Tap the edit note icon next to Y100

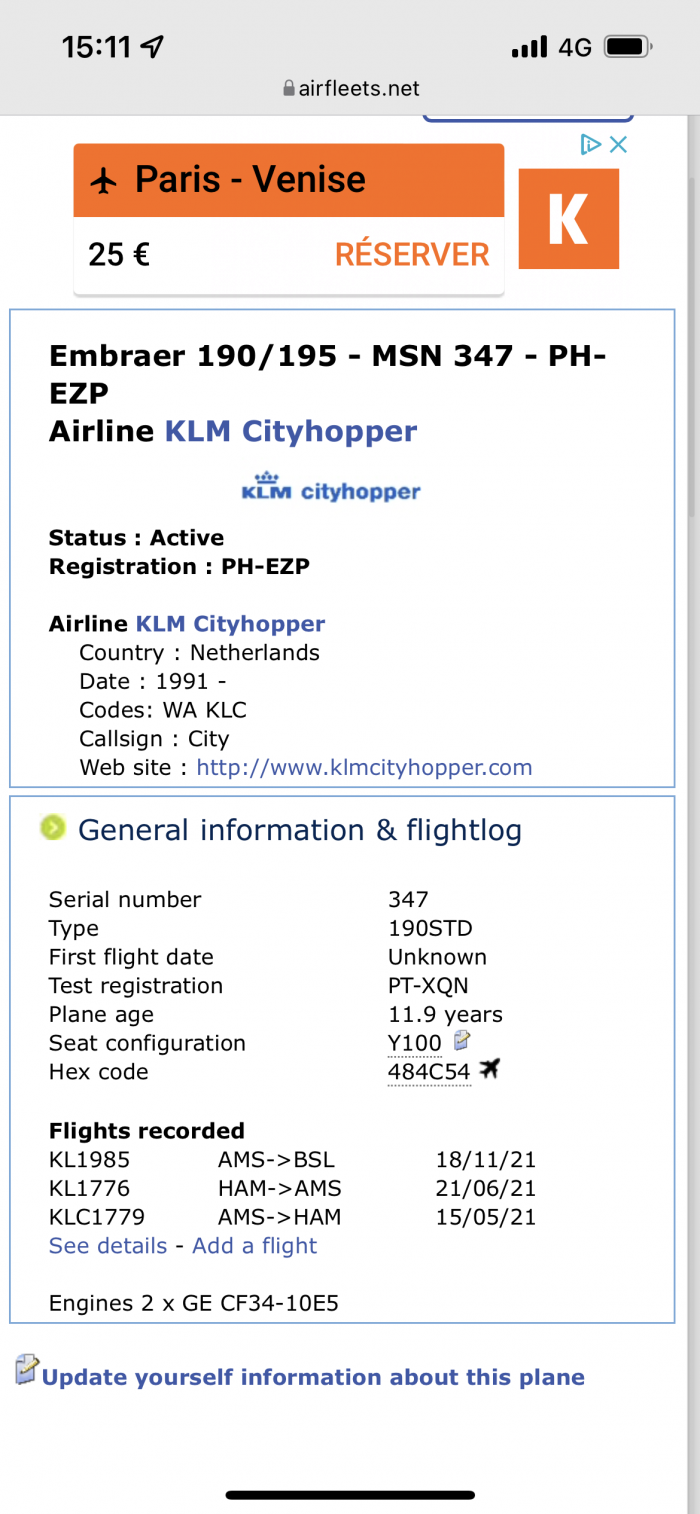click(461, 1041)
